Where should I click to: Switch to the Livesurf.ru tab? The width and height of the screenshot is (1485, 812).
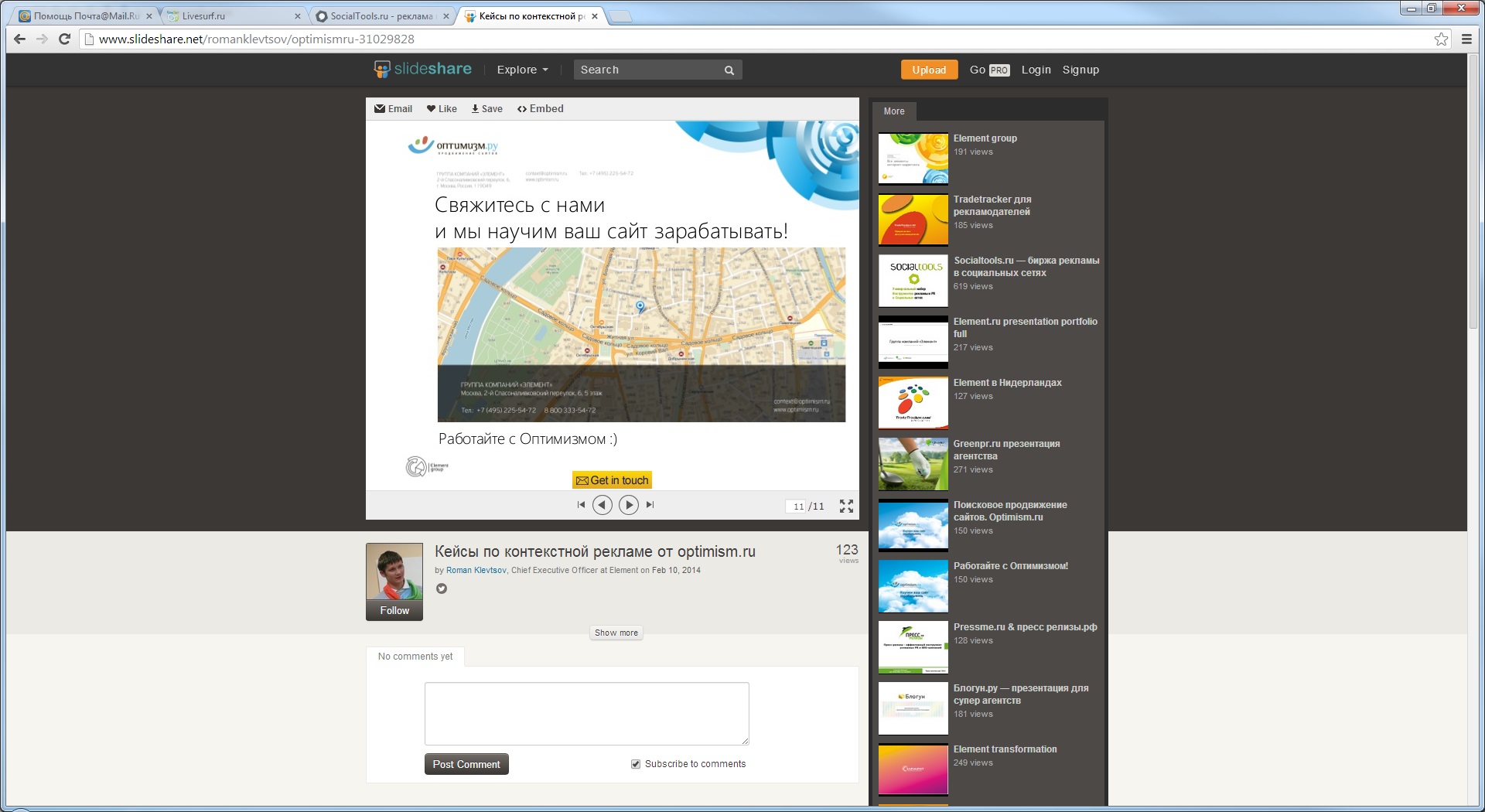click(232, 16)
